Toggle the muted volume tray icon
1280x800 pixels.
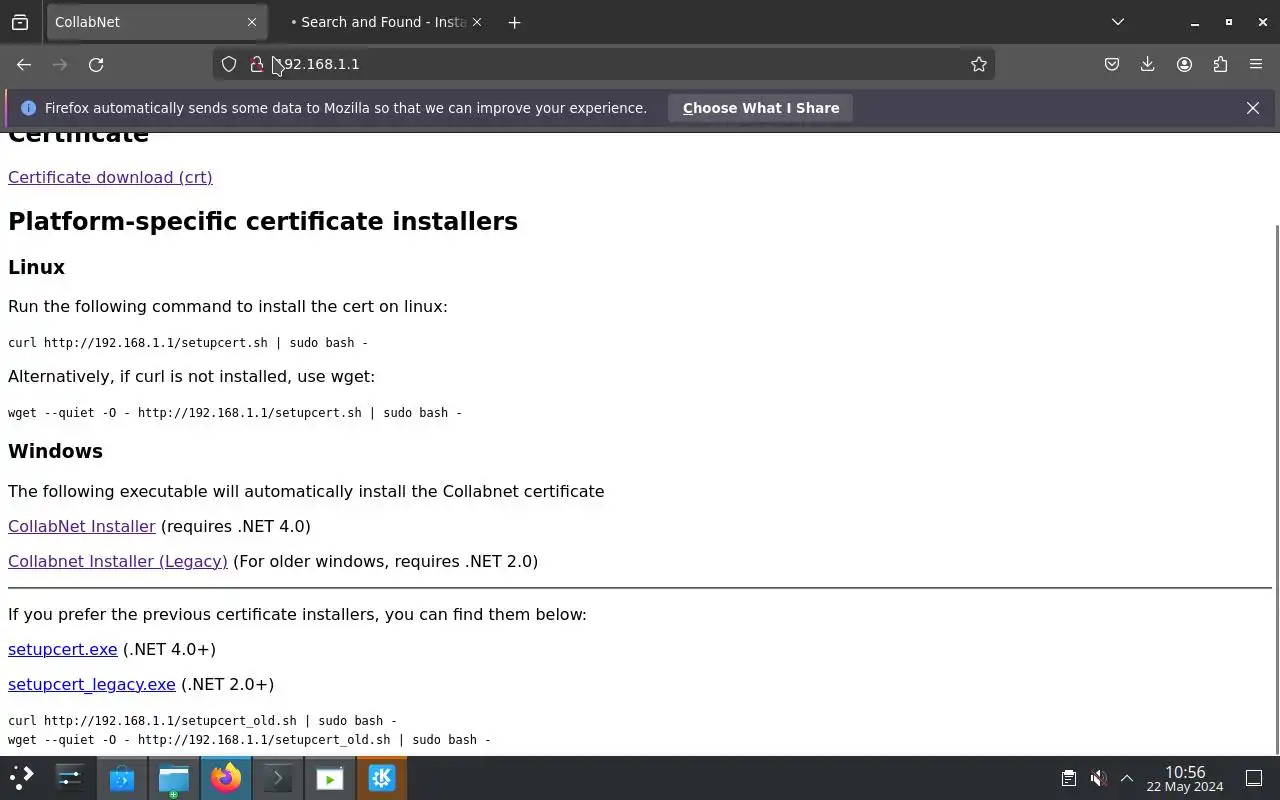click(x=1097, y=778)
